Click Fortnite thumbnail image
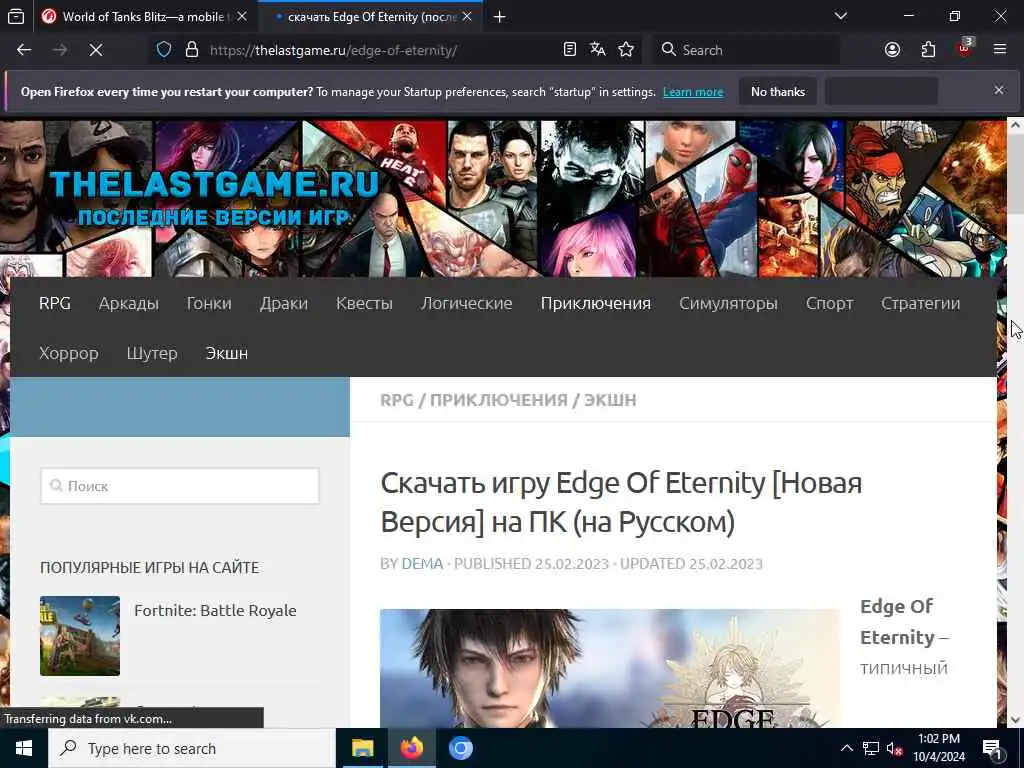 coord(80,635)
